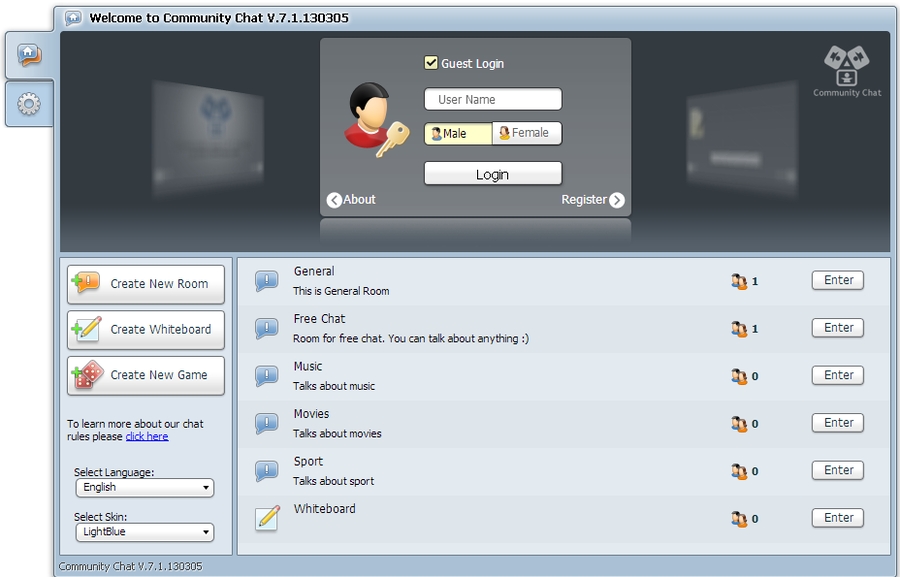This screenshot has height=577, width=900.
Task: Open the Select Language dropdown
Action: tap(145, 488)
